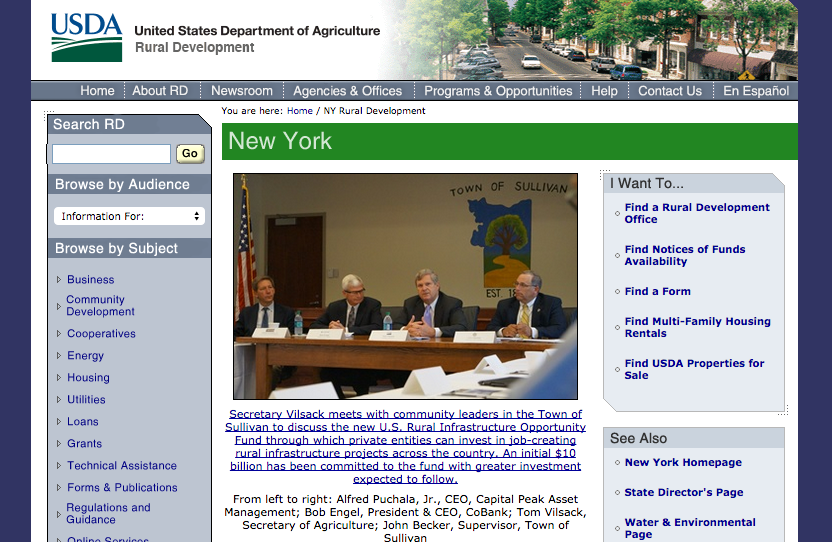Open the About RD menu
832x542 pixels.
click(160, 91)
